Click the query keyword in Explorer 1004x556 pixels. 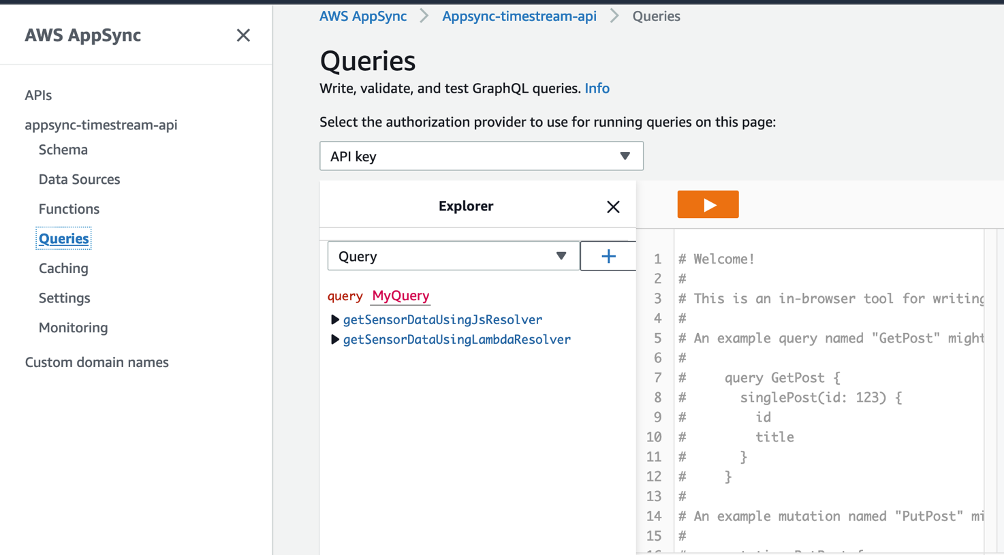point(345,296)
